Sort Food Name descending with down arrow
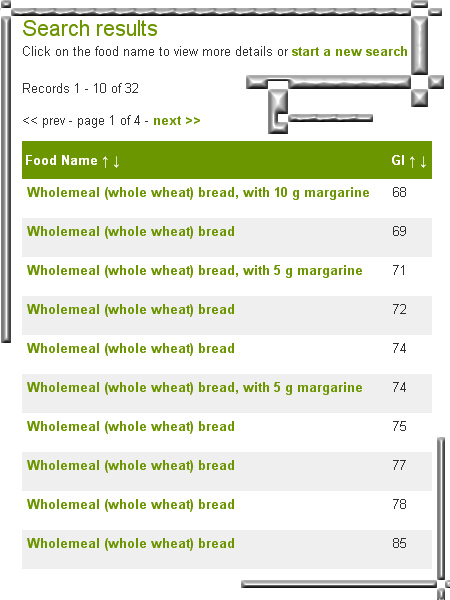 [116, 161]
